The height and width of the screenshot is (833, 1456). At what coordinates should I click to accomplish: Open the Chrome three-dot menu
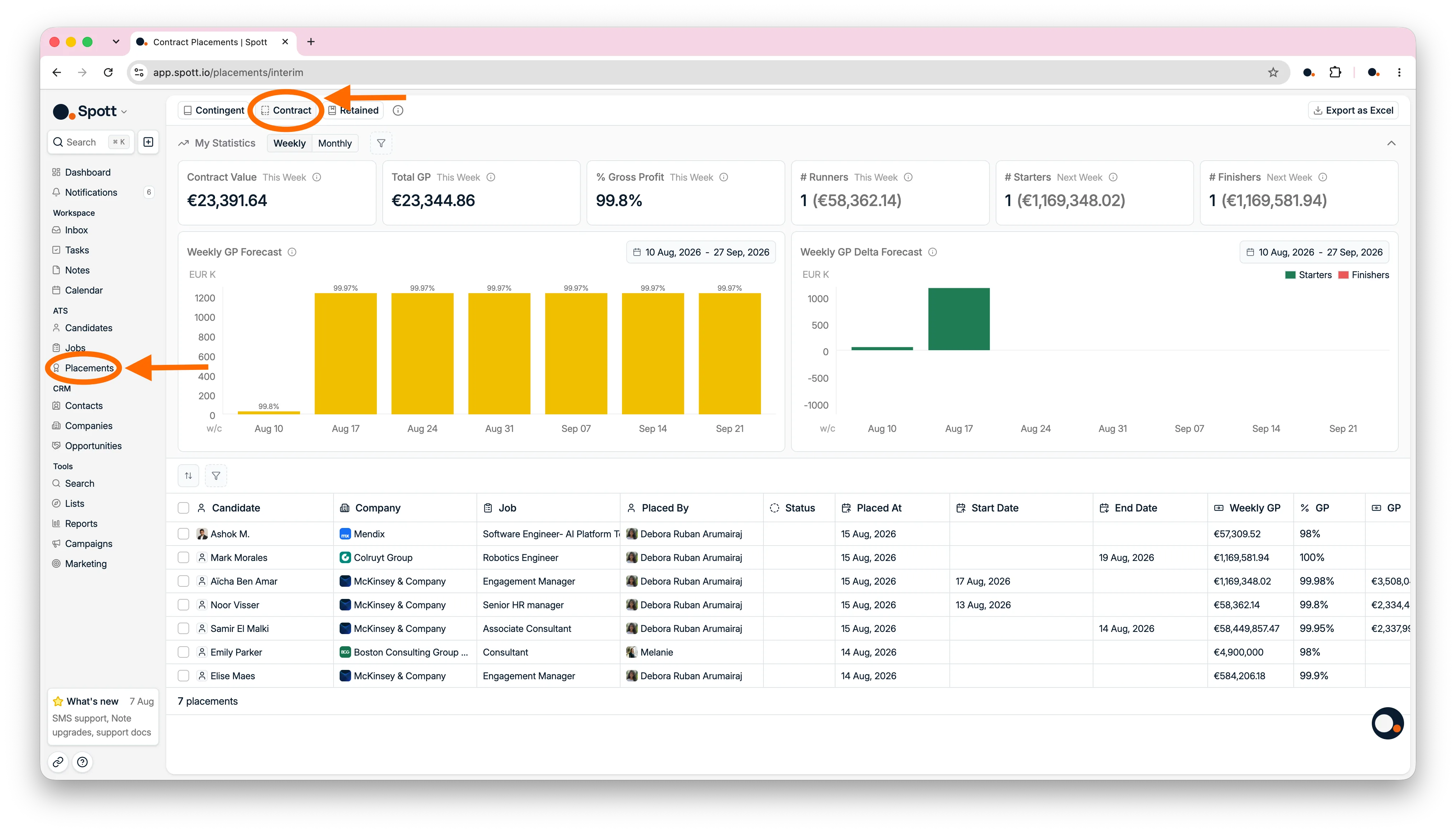click(x=1399, y=73)
